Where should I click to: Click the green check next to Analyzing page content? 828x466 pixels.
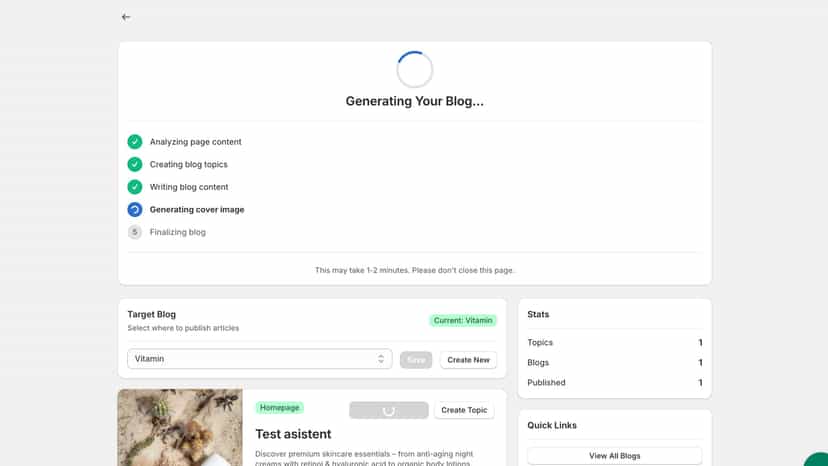click(x=135, y=142)
